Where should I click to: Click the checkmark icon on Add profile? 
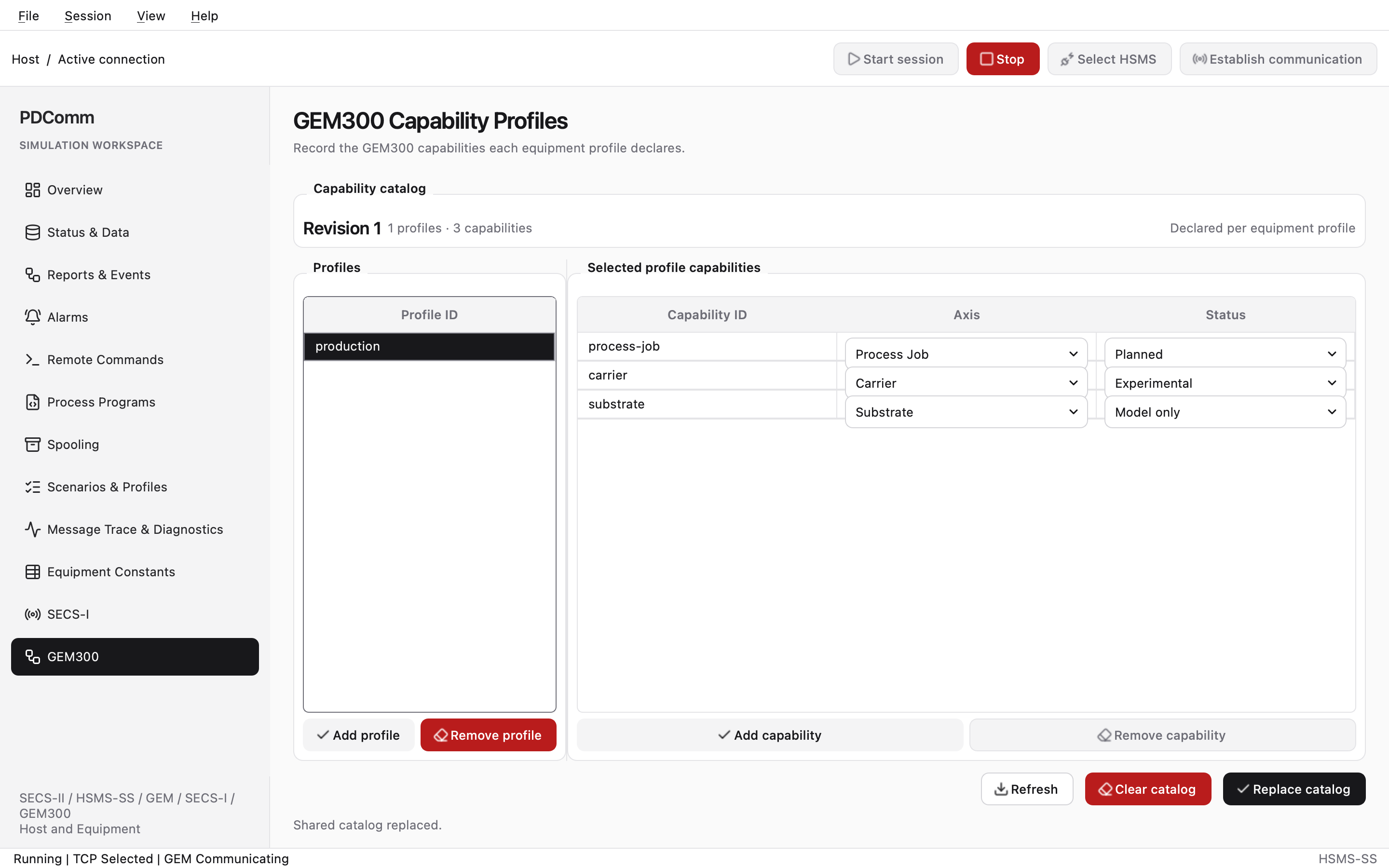(x=323, y=735)
